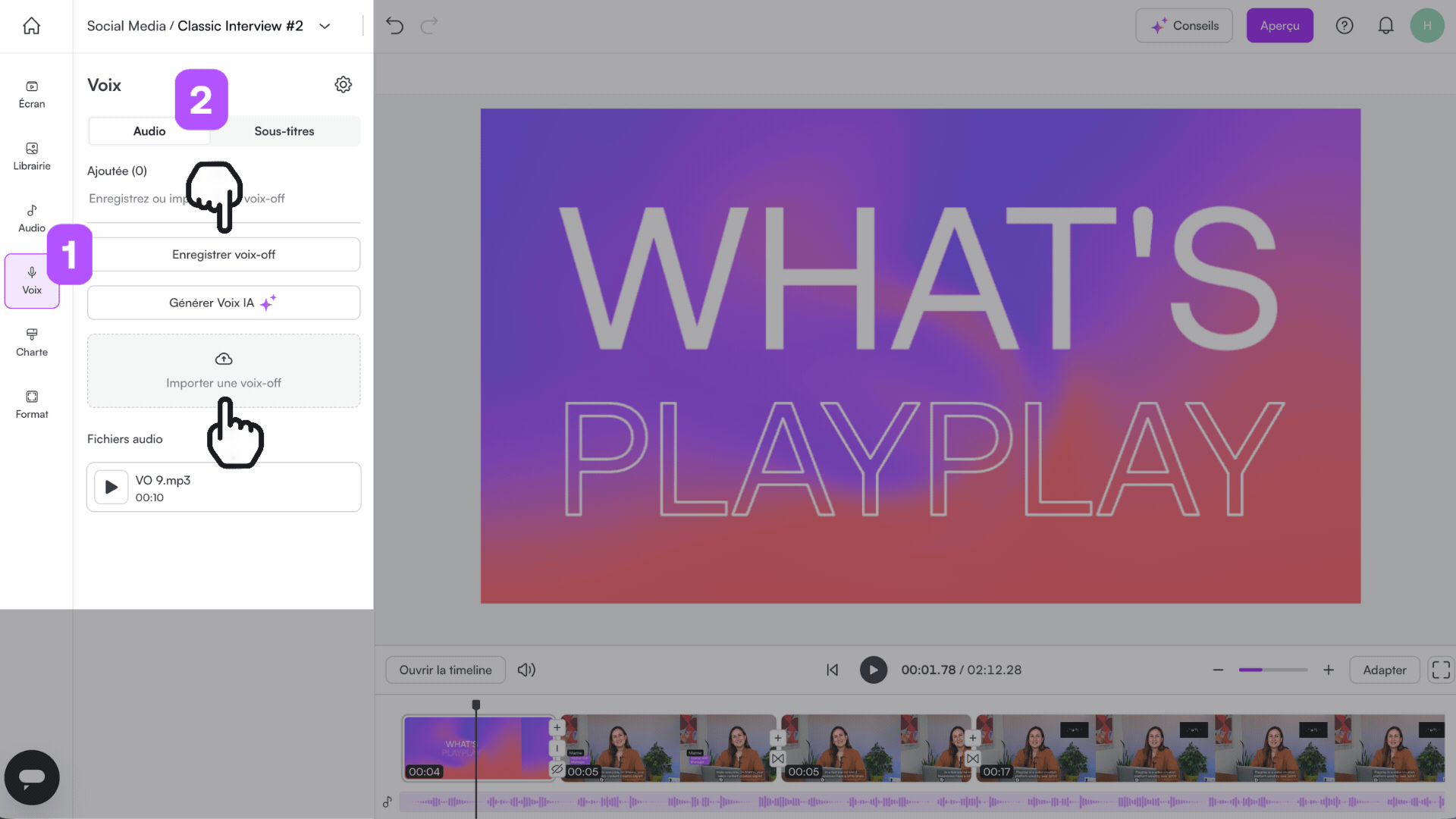Select the first 00:05 interview clip
The image size is (1456, 819).
(669, 748)
